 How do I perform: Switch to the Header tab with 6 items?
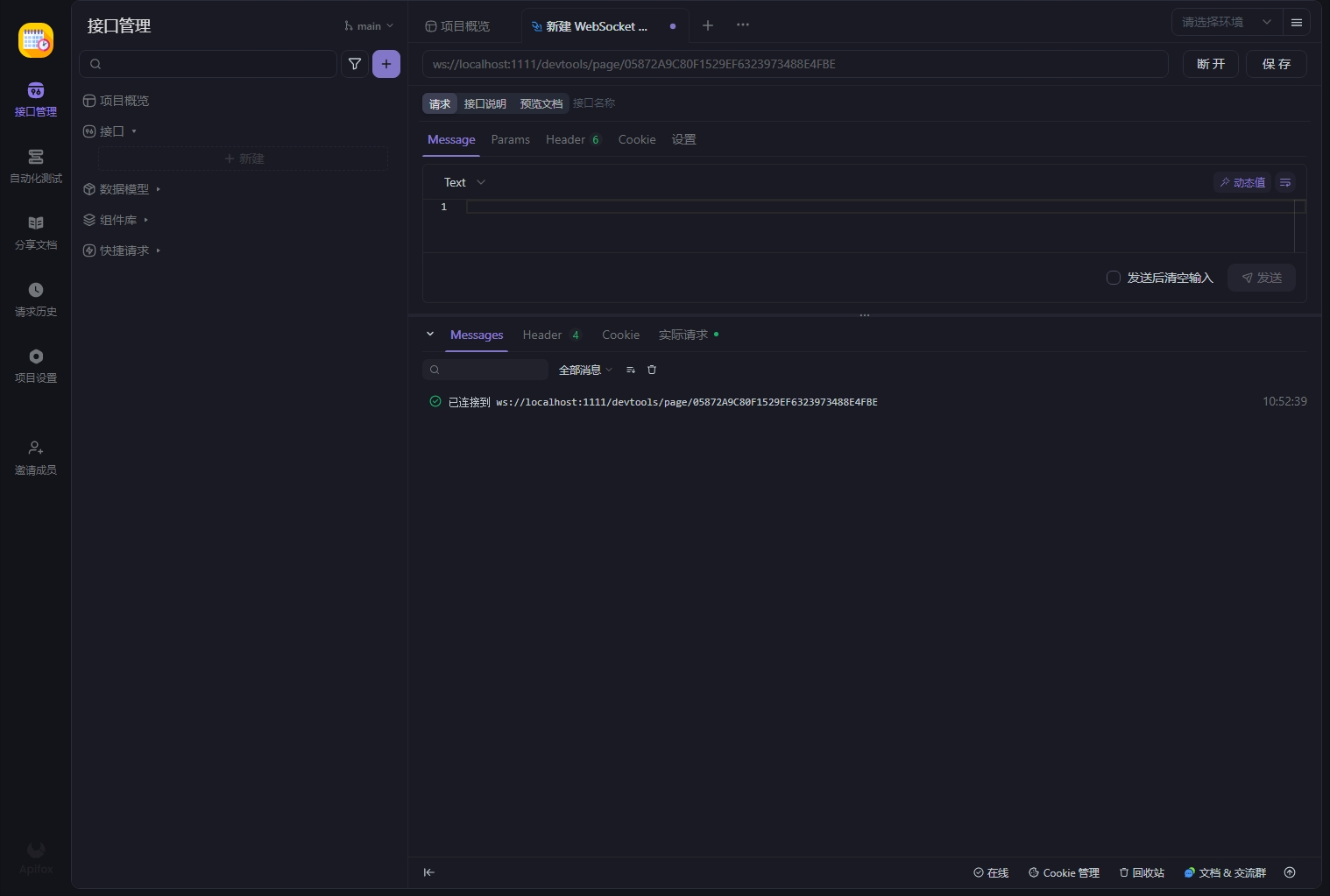pos(565,139)
